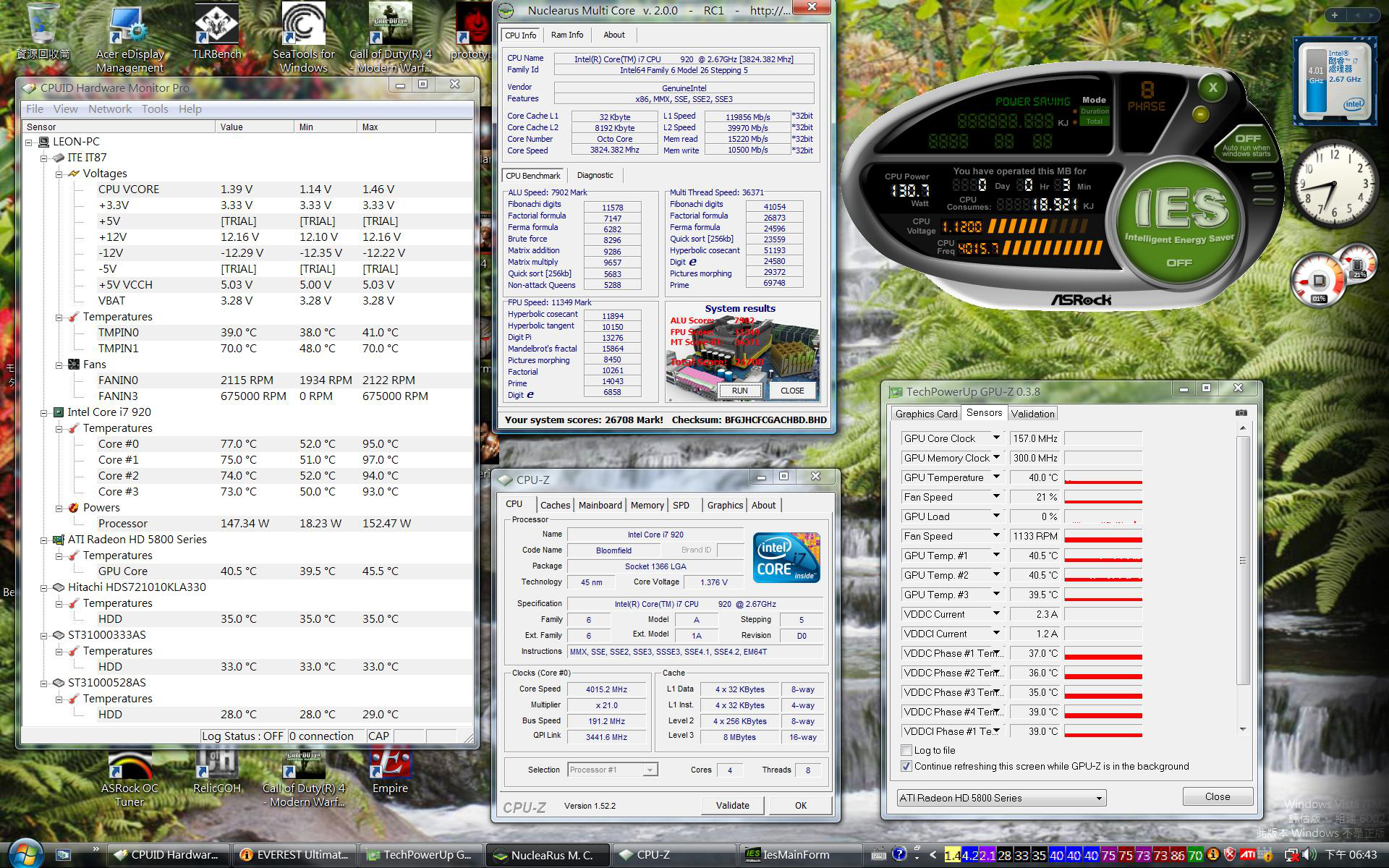Screen dimensions: 1389x868
Task: Launch RelicCOH desktop shortcut
Action: 216,771
